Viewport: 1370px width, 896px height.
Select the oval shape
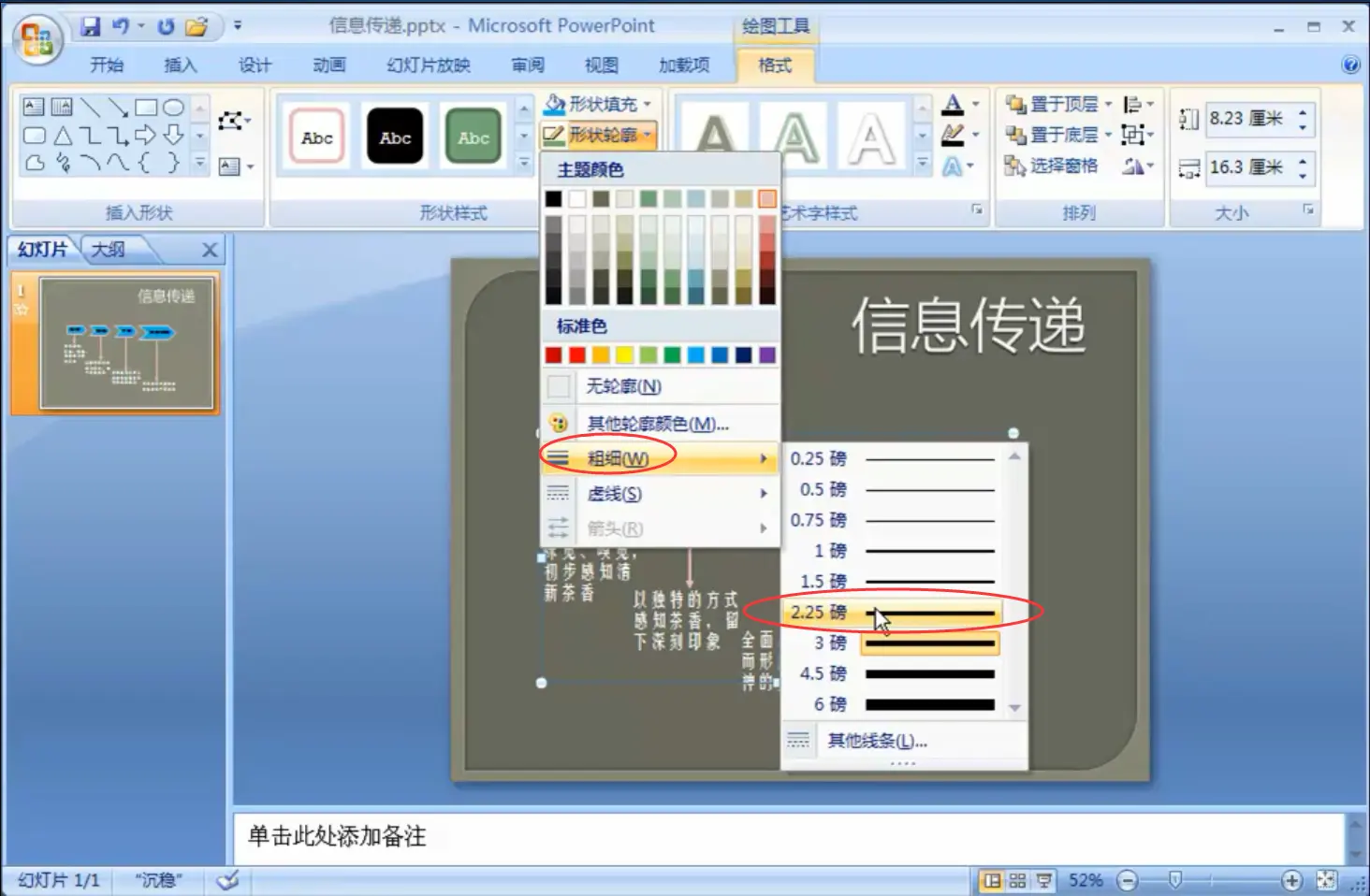pyautogui.click(x=173, y=108)
